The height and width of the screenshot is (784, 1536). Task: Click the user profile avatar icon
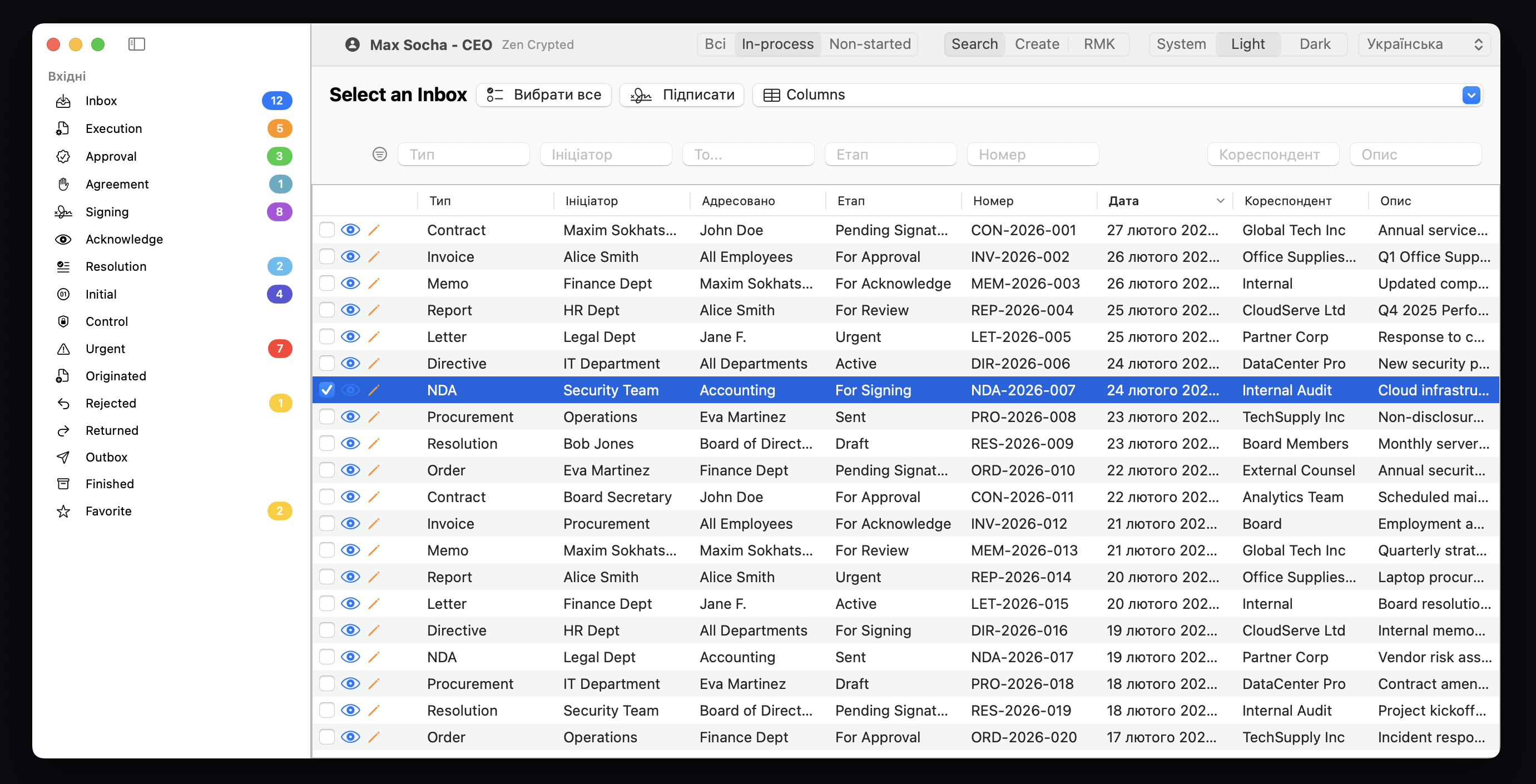pyautogui.click(x=353, y=44)
